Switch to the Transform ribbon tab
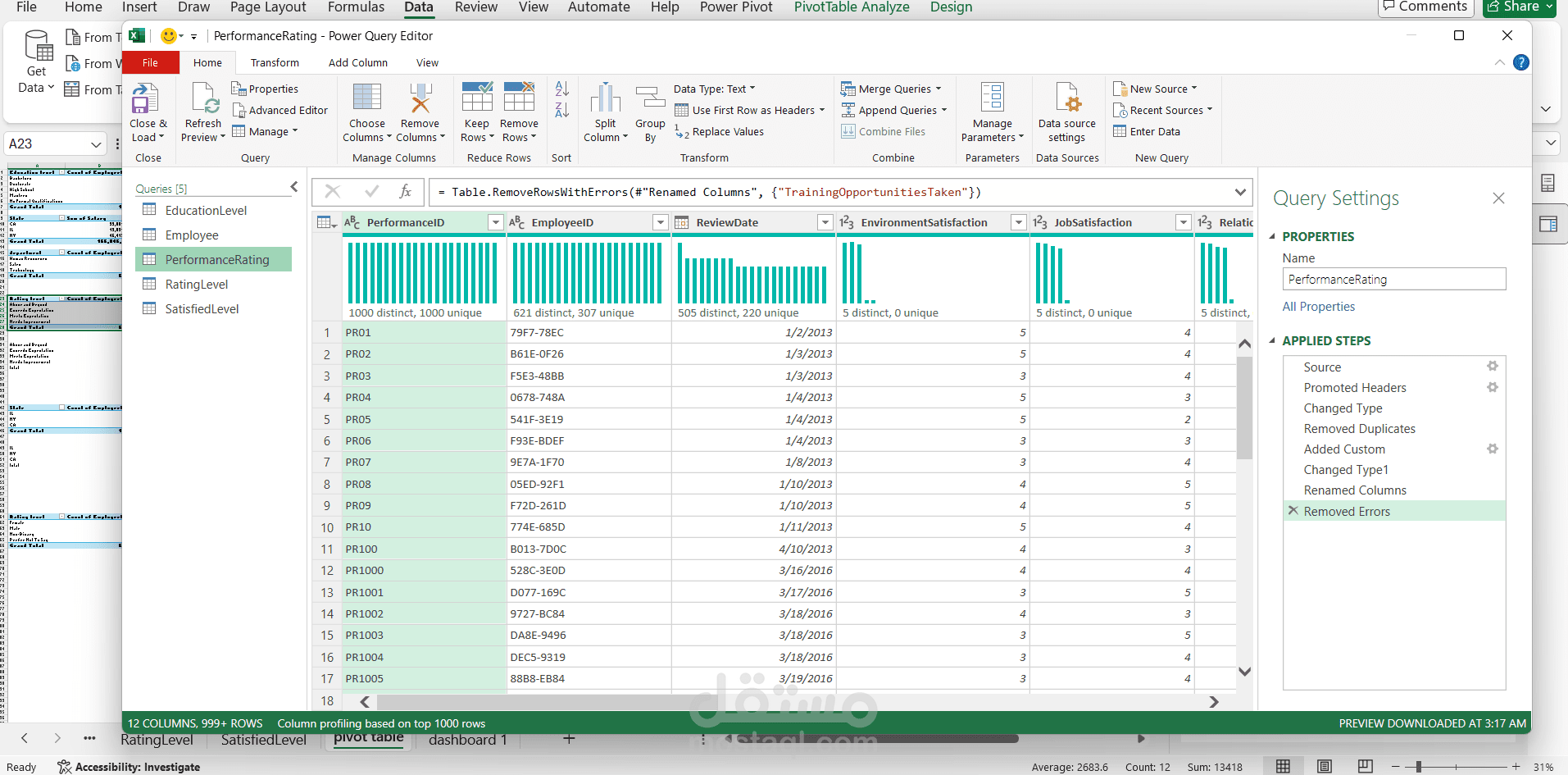 (x=275, y=62)
